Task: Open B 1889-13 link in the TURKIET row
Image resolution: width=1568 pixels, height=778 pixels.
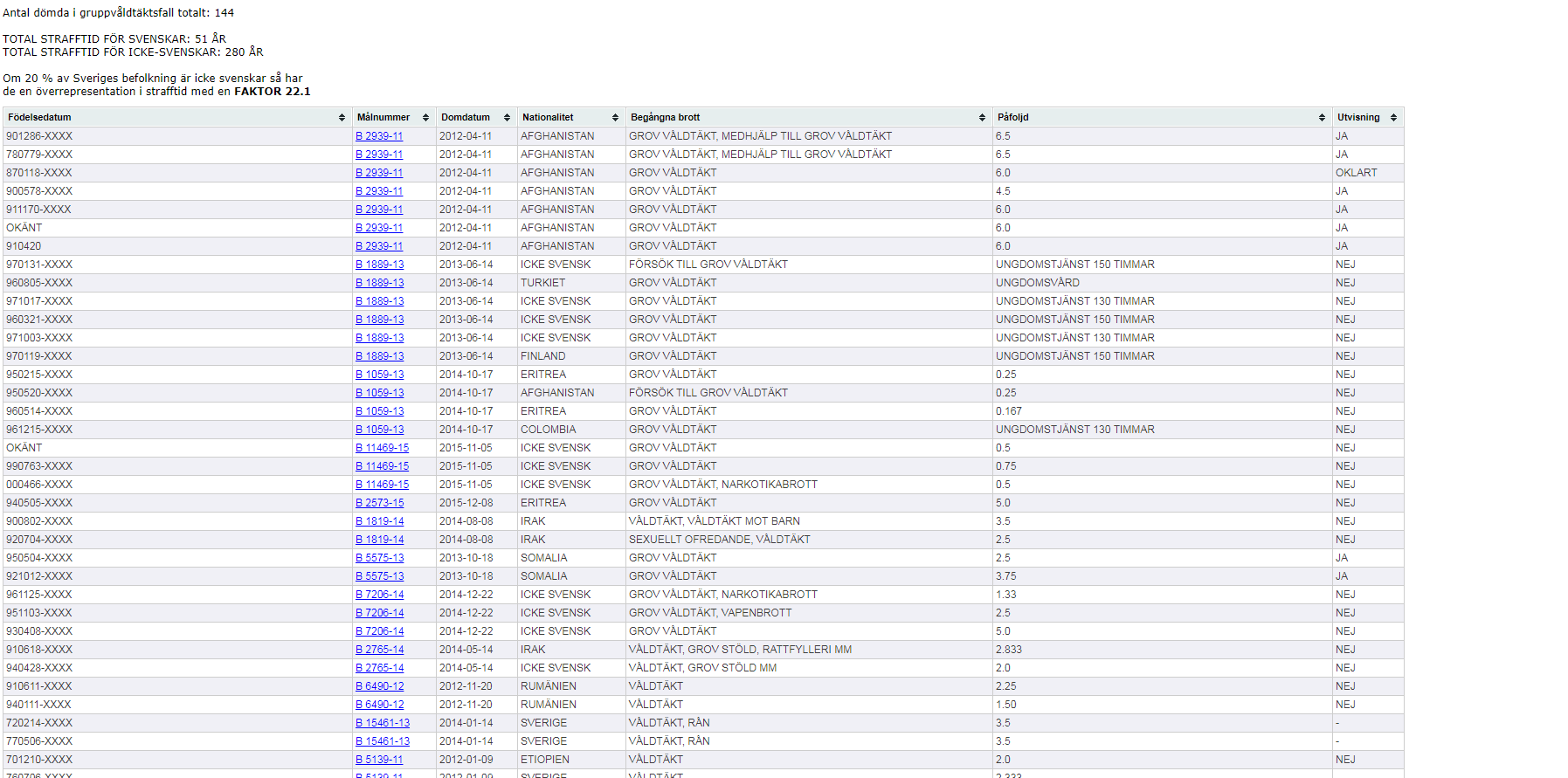Action: click(x=379, y=283)
